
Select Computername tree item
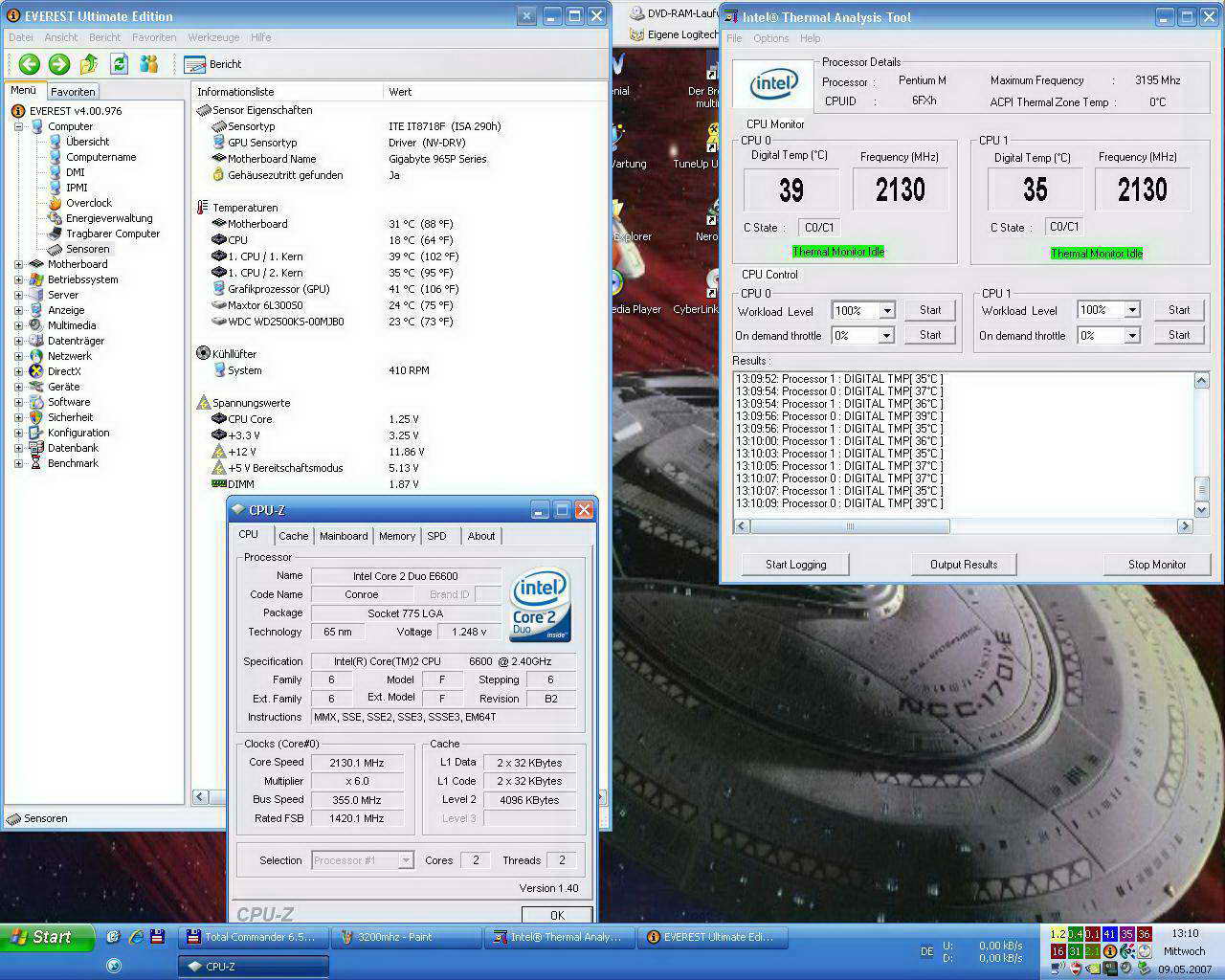[100, 157]
